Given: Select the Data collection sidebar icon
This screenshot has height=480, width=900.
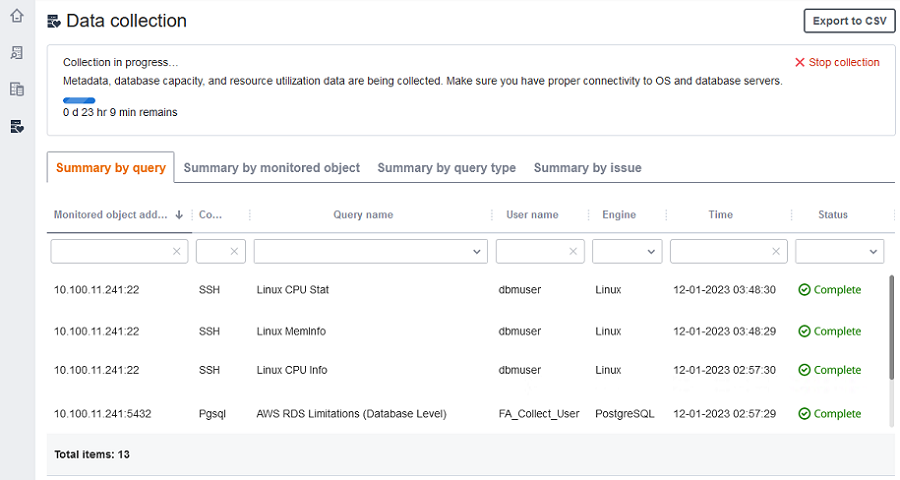Looking at the screenshot, I should pyautogui.click(x=17, y=126).
